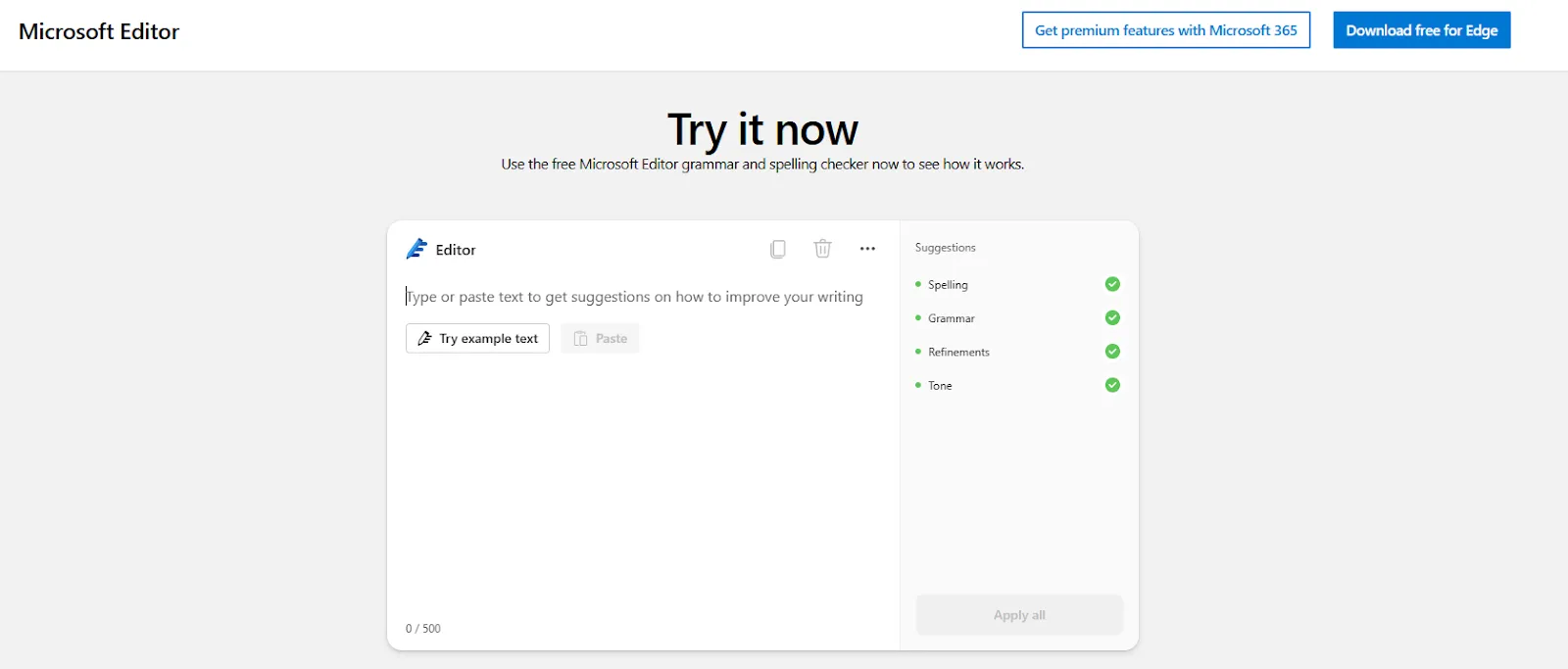Click the Try it now heading
This screenshot has height=669, width=1568.
click(762, 129)
